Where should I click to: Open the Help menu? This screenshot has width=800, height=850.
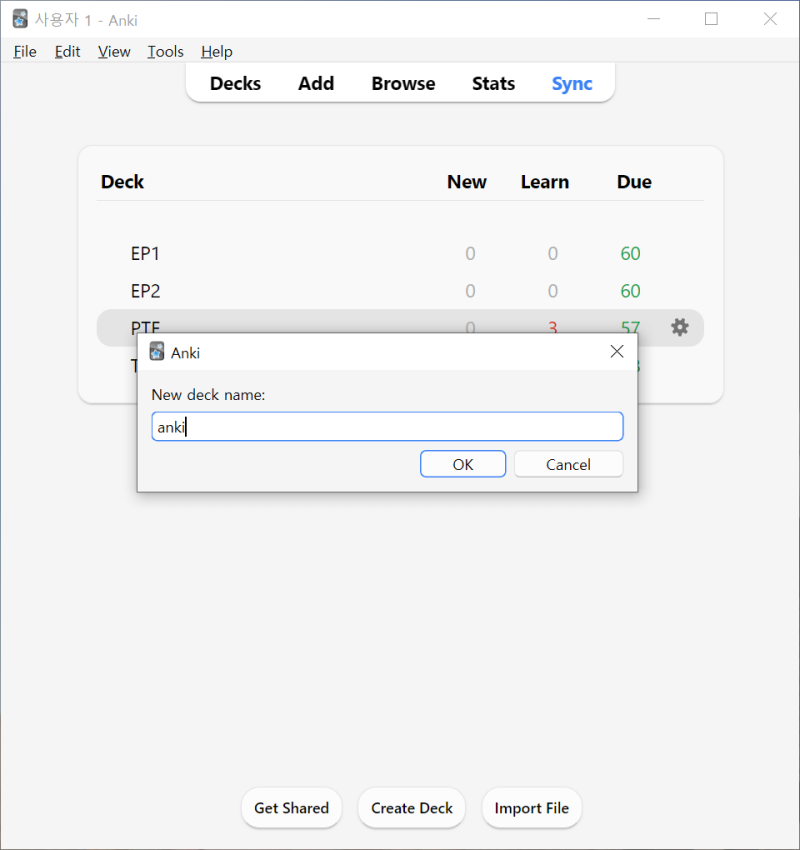(217, 51)
